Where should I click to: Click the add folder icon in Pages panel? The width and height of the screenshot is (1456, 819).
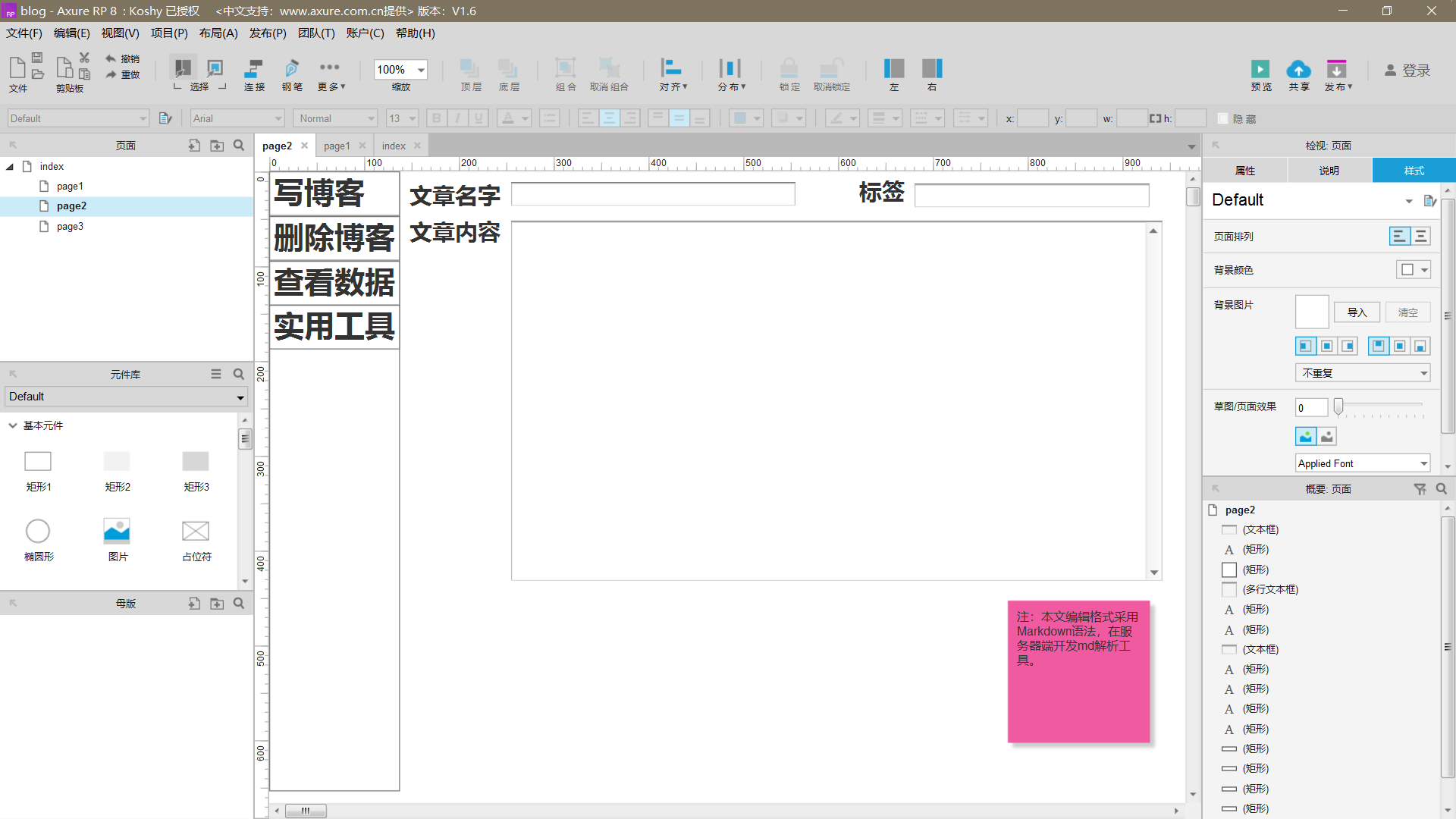click(x=217, y=145)
